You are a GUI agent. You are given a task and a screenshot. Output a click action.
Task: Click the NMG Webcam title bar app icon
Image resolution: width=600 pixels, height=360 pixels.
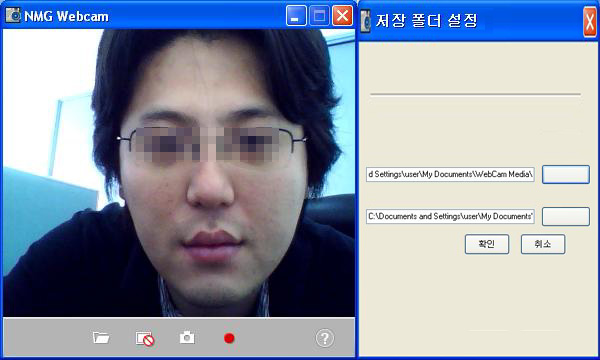pyautogui.click(x=13, y=16)
